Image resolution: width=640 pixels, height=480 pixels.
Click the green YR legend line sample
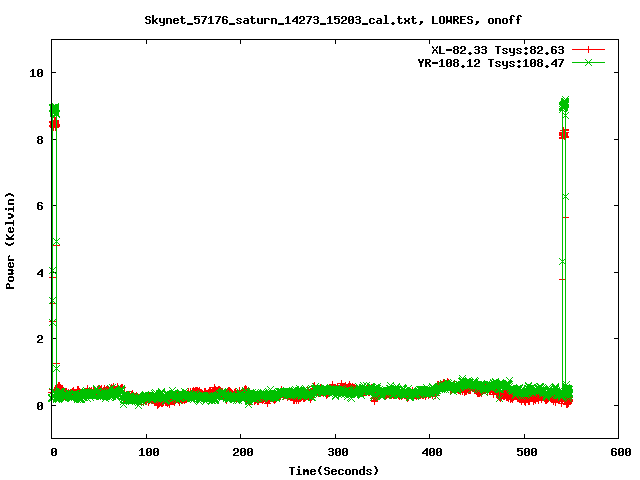pos(588,62)
